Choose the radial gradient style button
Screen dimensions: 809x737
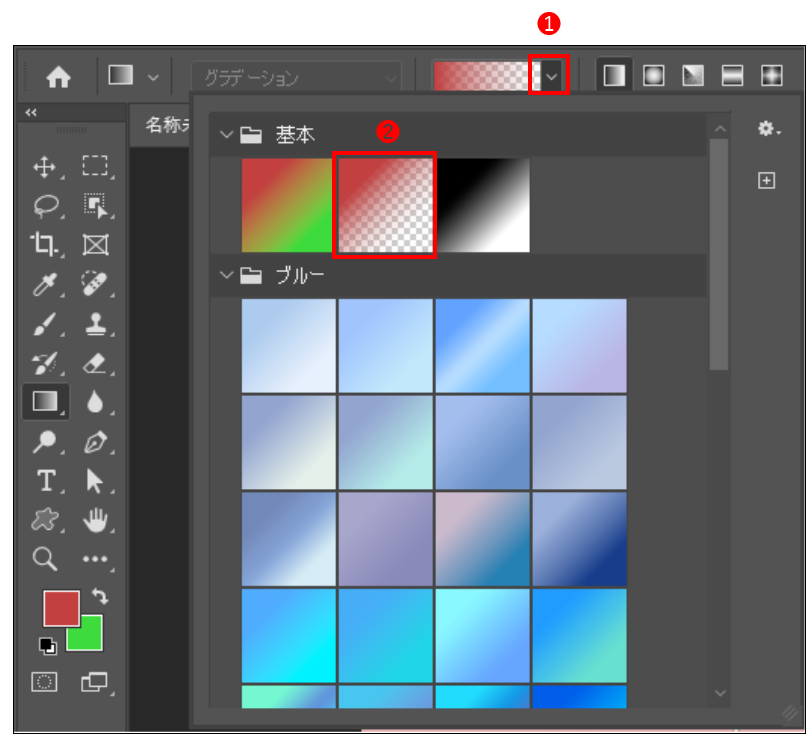[x=654, y=76]
